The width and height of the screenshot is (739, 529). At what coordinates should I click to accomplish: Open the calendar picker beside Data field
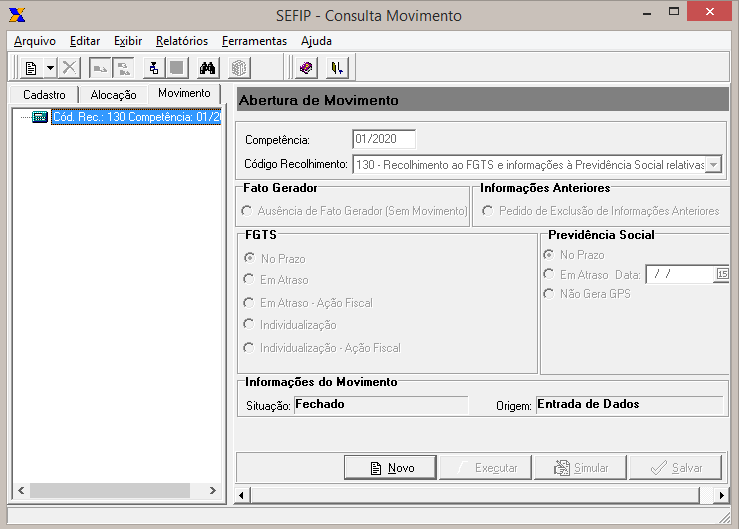[722, 274]
